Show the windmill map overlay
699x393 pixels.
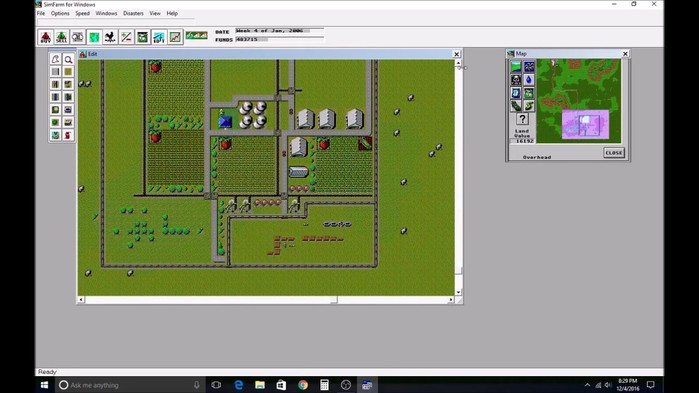click(529, 67)
